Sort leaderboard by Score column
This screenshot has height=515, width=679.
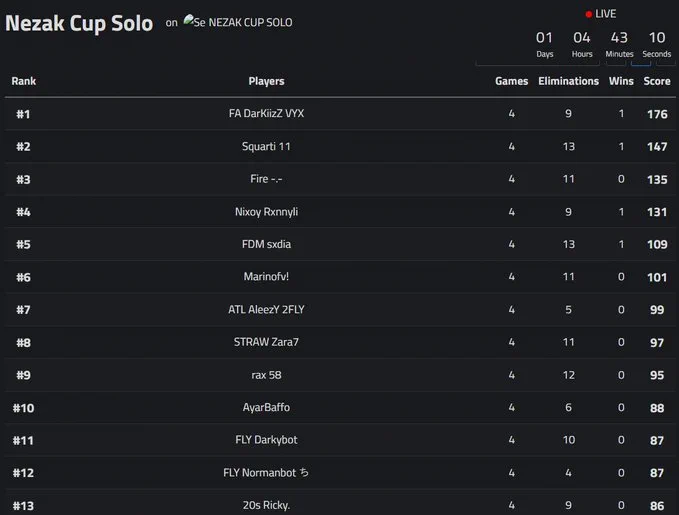pyautogui.click(x=656, y=81)
